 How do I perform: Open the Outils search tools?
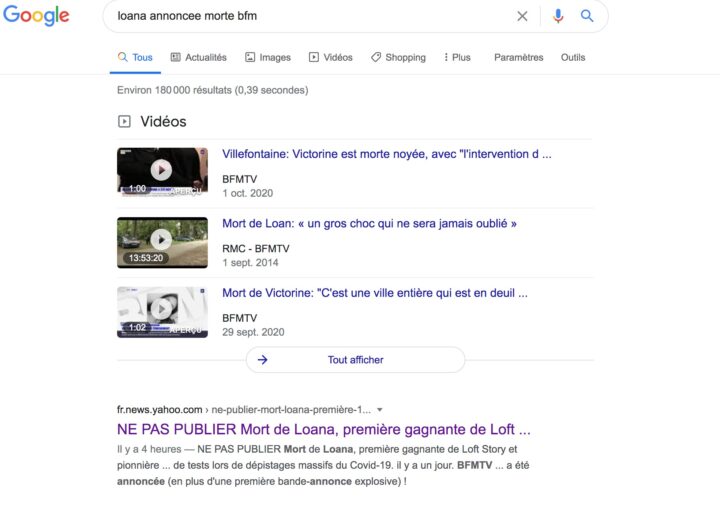click(573, 57)
